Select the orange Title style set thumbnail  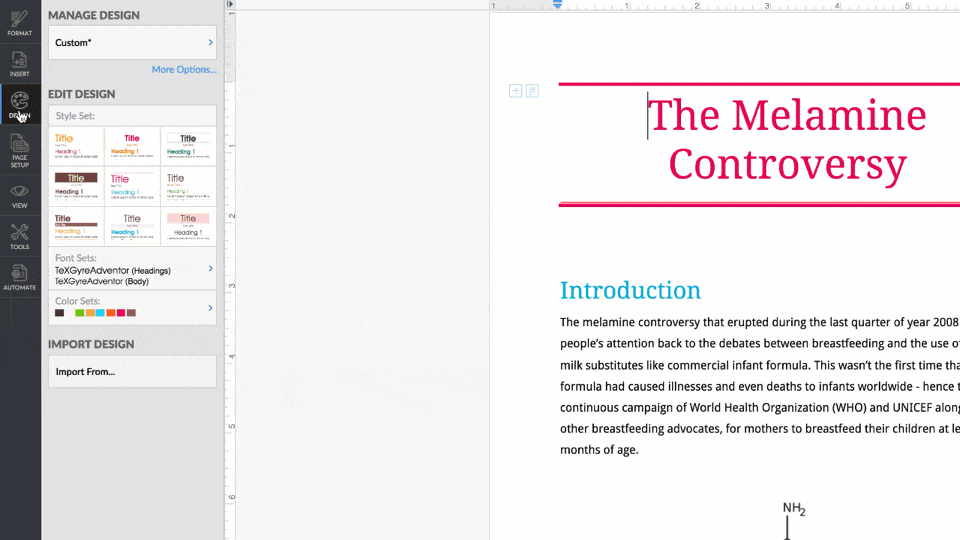(76, 146)
